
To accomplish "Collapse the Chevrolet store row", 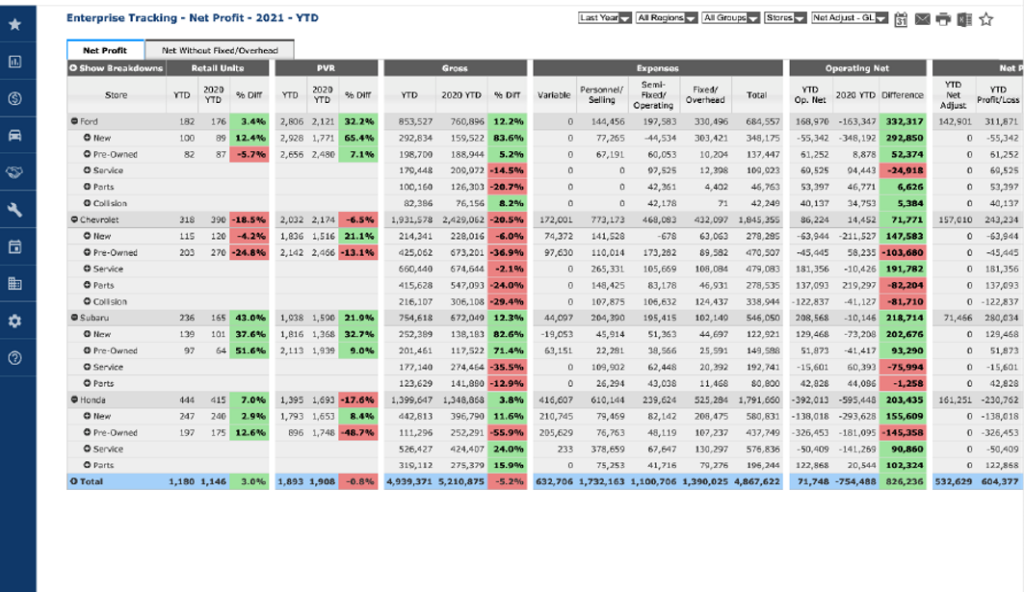I will [74, 220].
